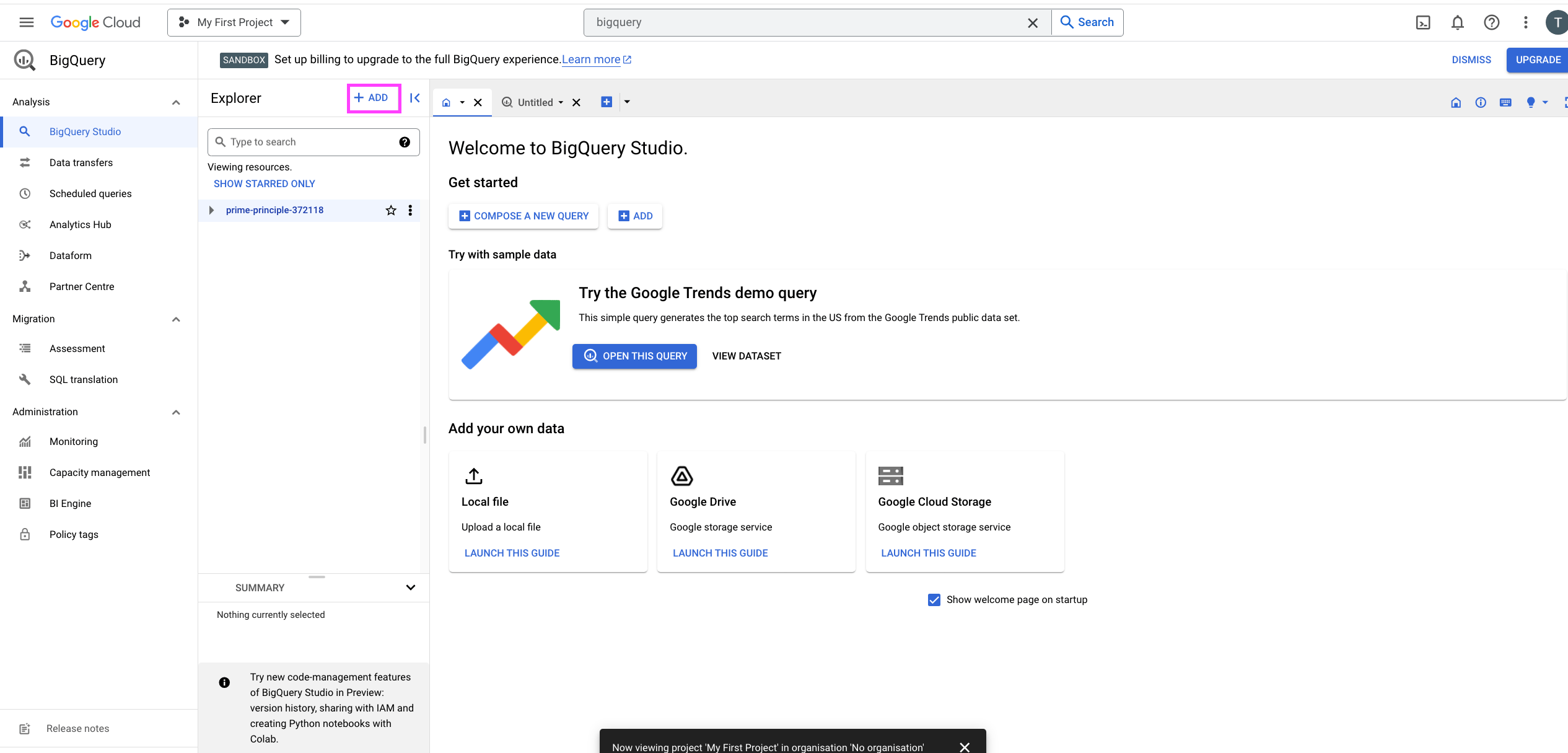Open the account avatar labelled T
Screen dimensions: 1568x753
tap(1557, 22)
